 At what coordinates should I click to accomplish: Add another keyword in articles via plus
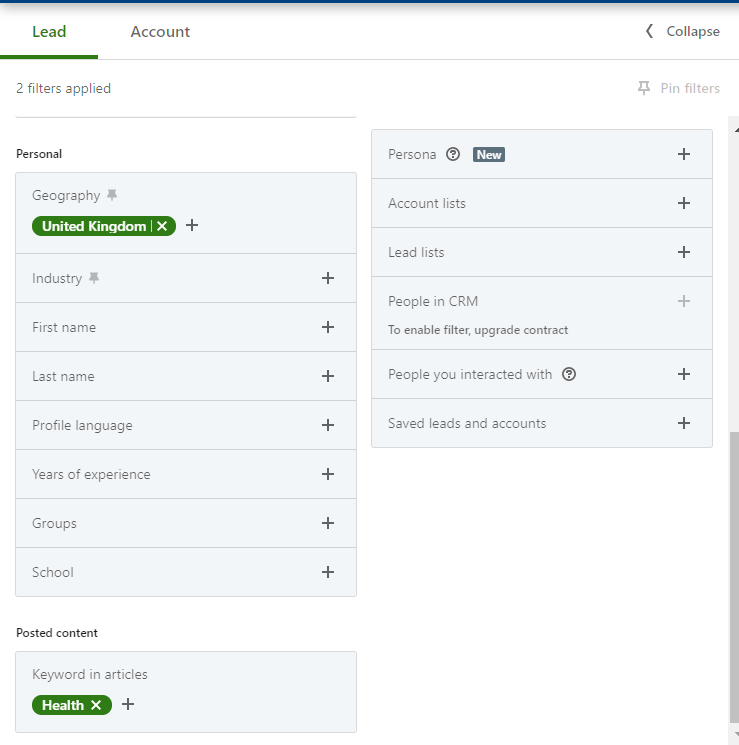click(127, 705)
